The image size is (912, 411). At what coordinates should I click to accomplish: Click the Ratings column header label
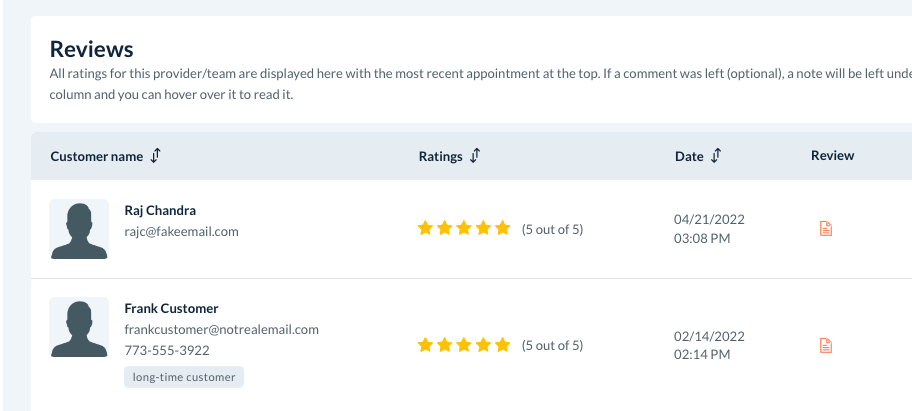coord(440,156)
